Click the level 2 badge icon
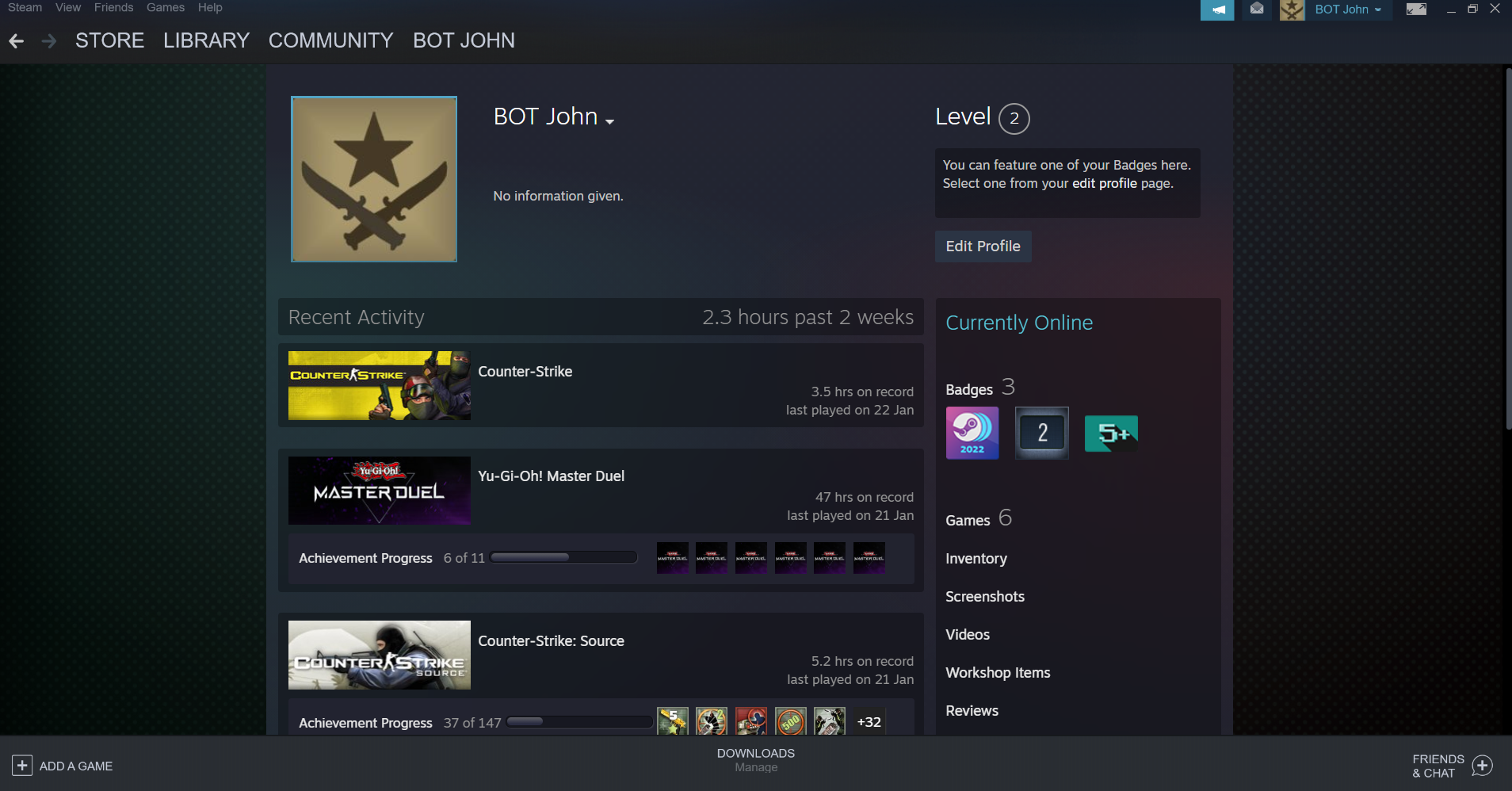Viewport: 1512px width, 791px height. [x=1041, y=433]
